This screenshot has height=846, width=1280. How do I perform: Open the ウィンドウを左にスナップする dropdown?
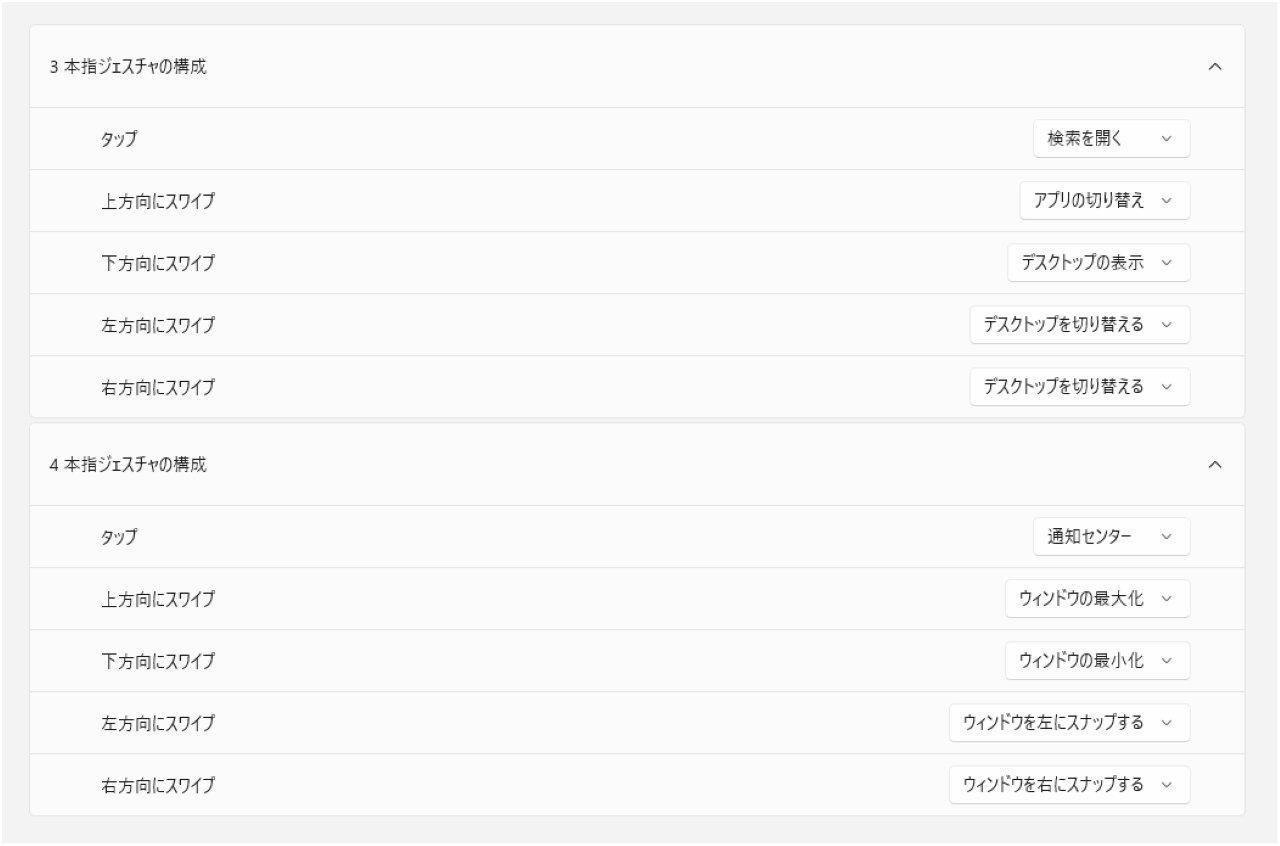1069,723
